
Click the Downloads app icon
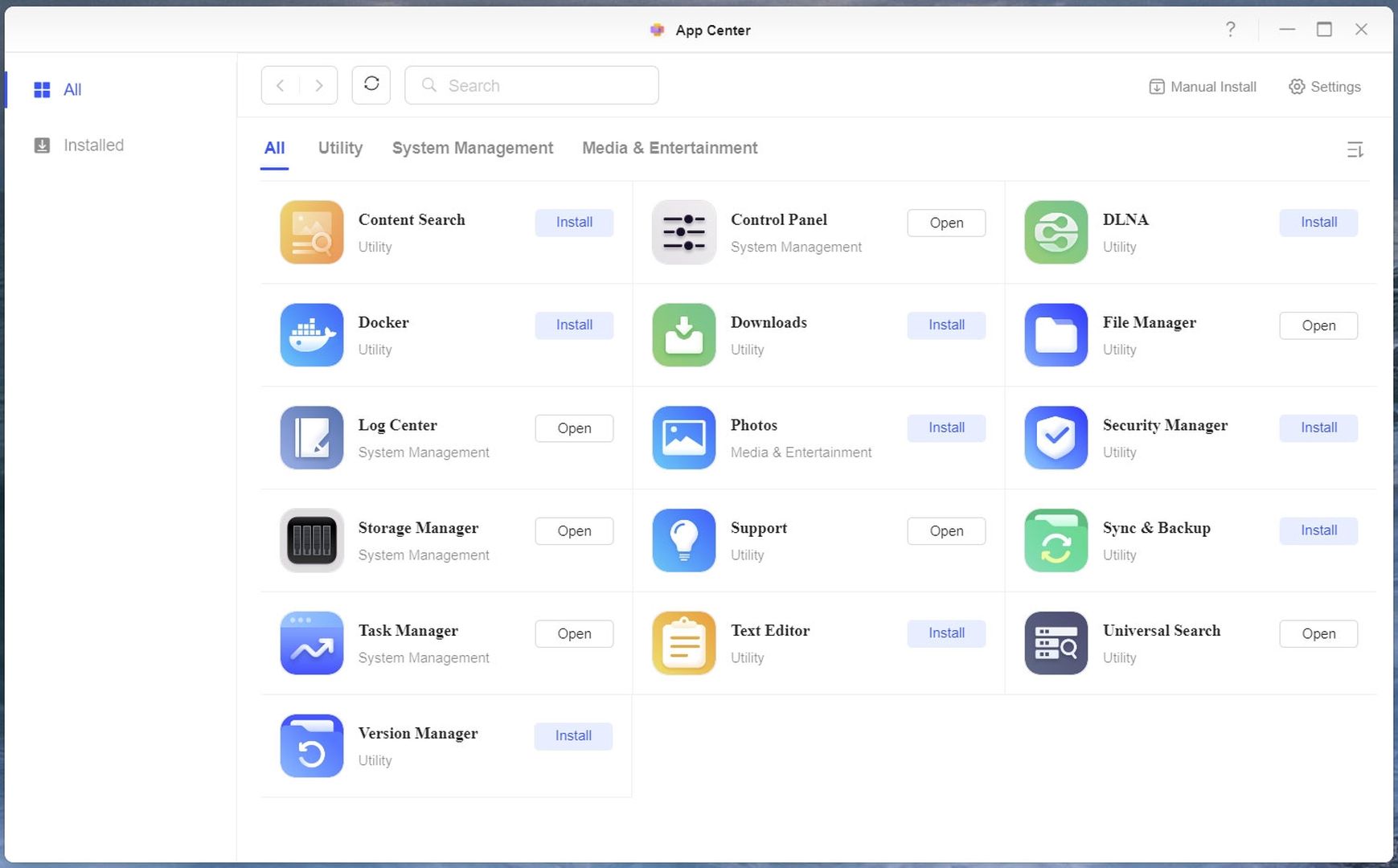(684, 335)
